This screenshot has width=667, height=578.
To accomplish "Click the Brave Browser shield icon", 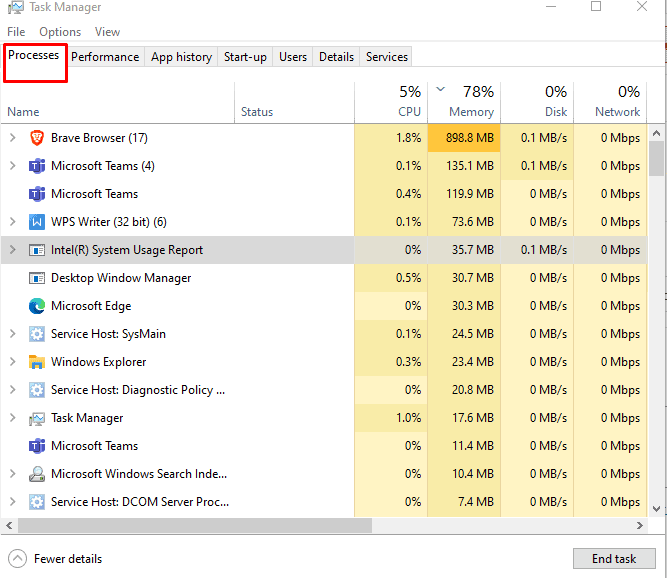I will coord(37,138).
